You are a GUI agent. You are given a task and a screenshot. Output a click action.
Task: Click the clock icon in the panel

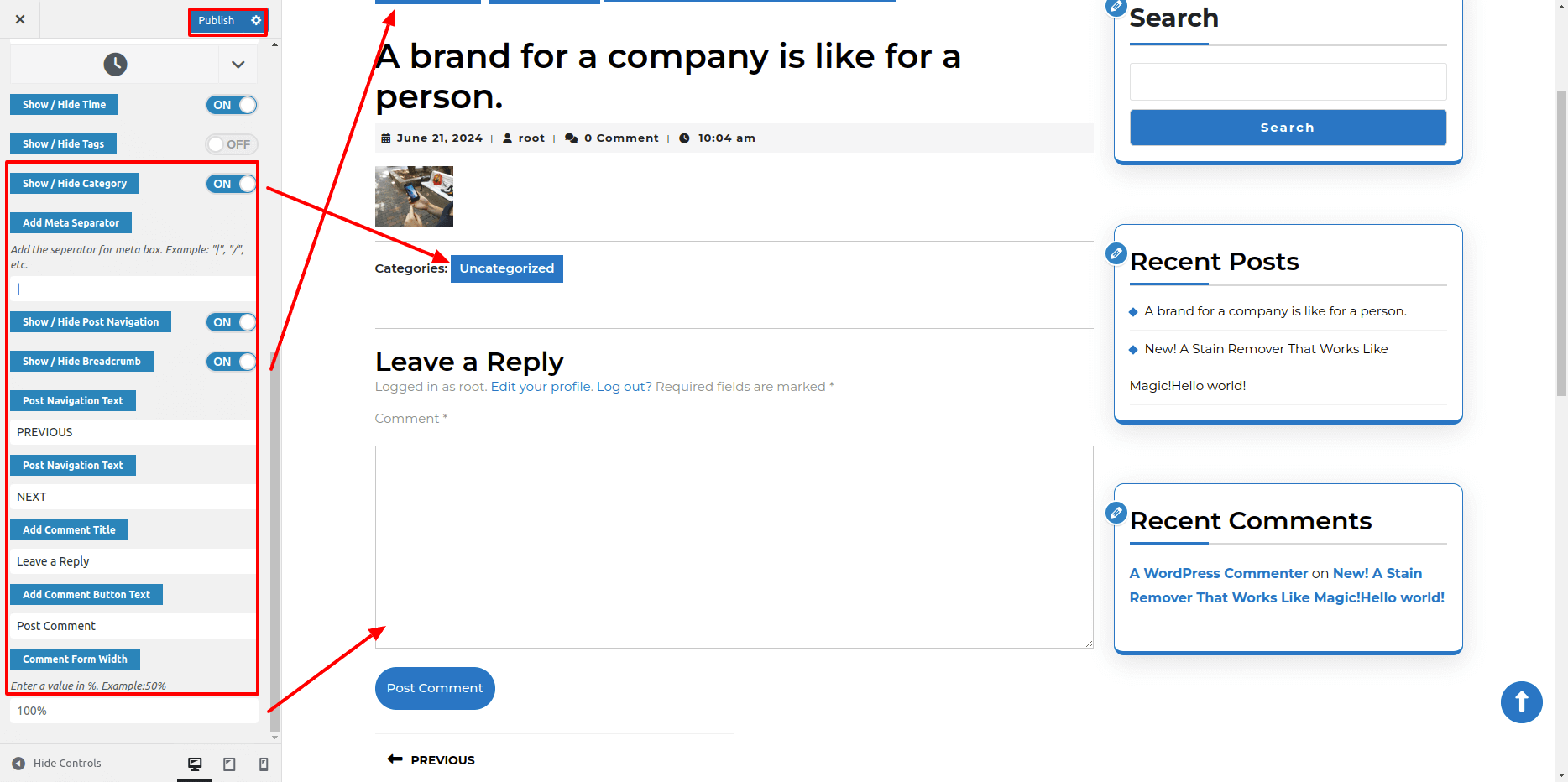click(115, 65)
